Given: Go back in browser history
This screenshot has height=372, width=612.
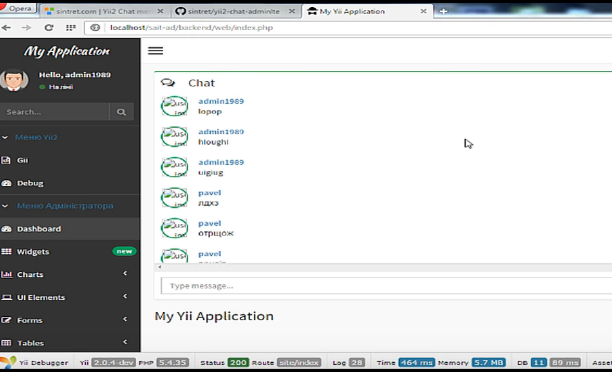Looking at the screenshot, I should (x=6, y=28).
